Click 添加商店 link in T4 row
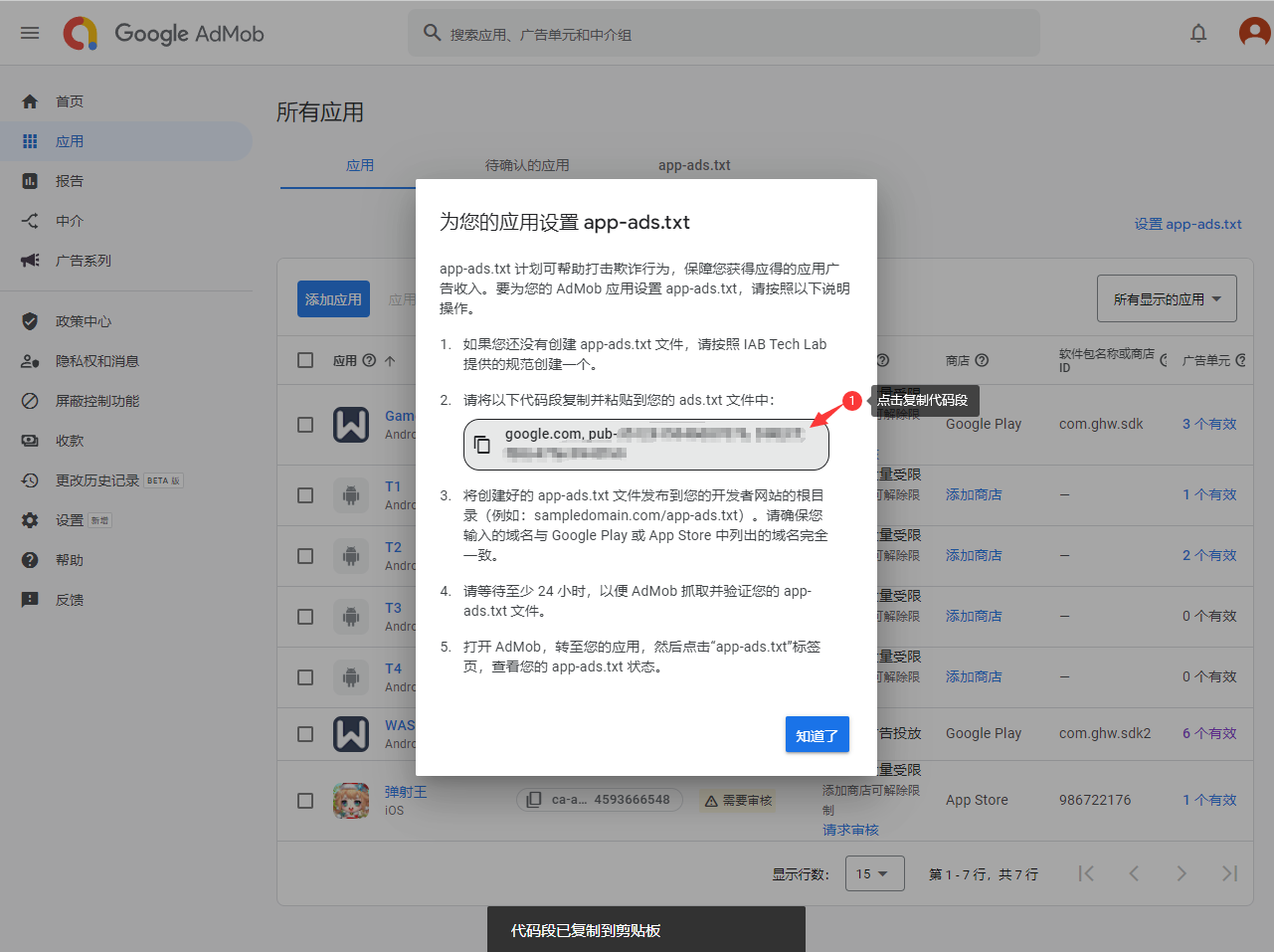 coord(974,676)
